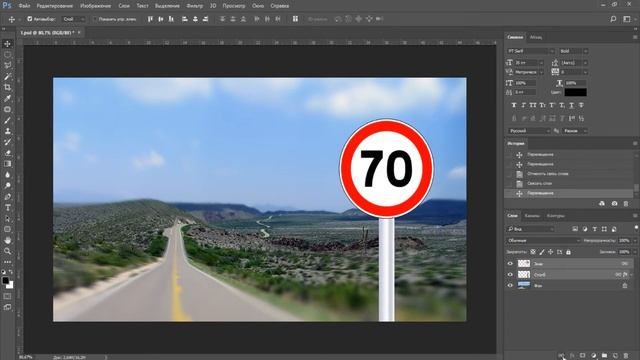The width and height of the screenshot is (640, 360).
Task: Click the background color swatch
Action: [10, 285]
